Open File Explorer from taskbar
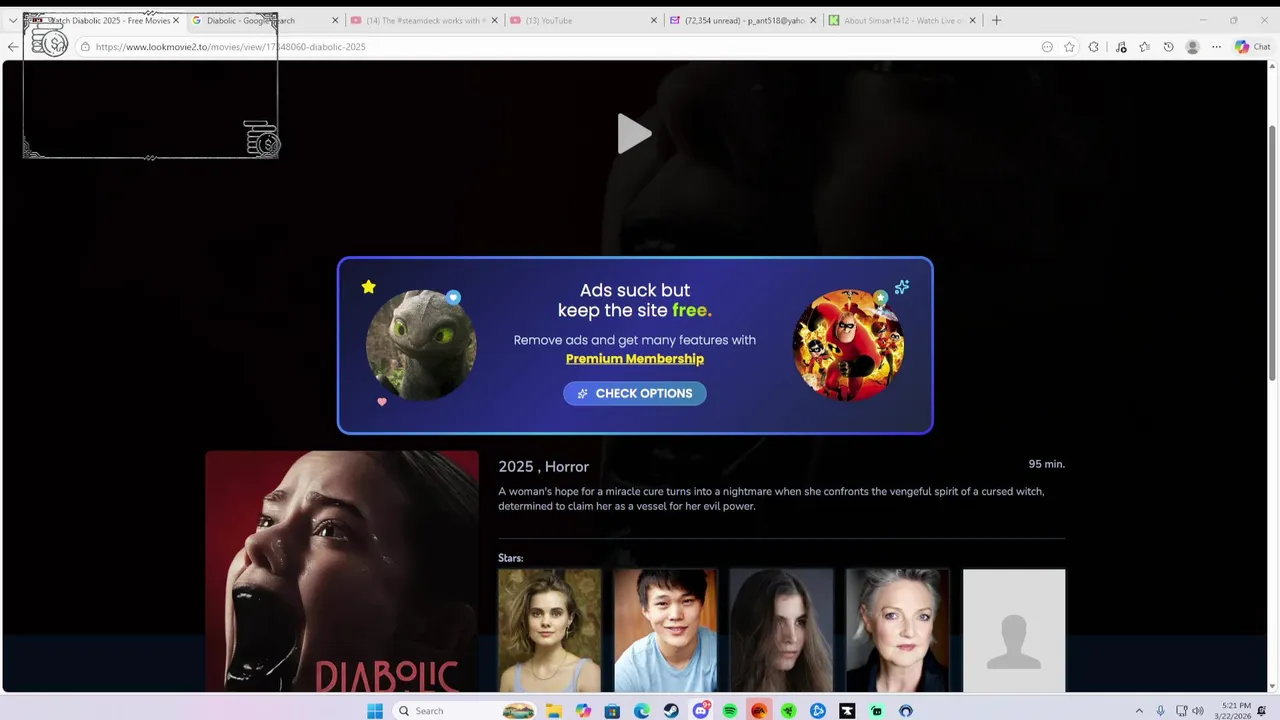The image size is (1280, 720). 554,711
